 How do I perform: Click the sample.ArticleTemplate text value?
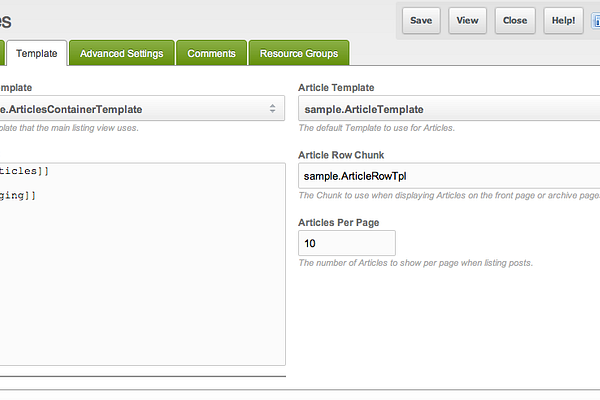click(364, 109)
